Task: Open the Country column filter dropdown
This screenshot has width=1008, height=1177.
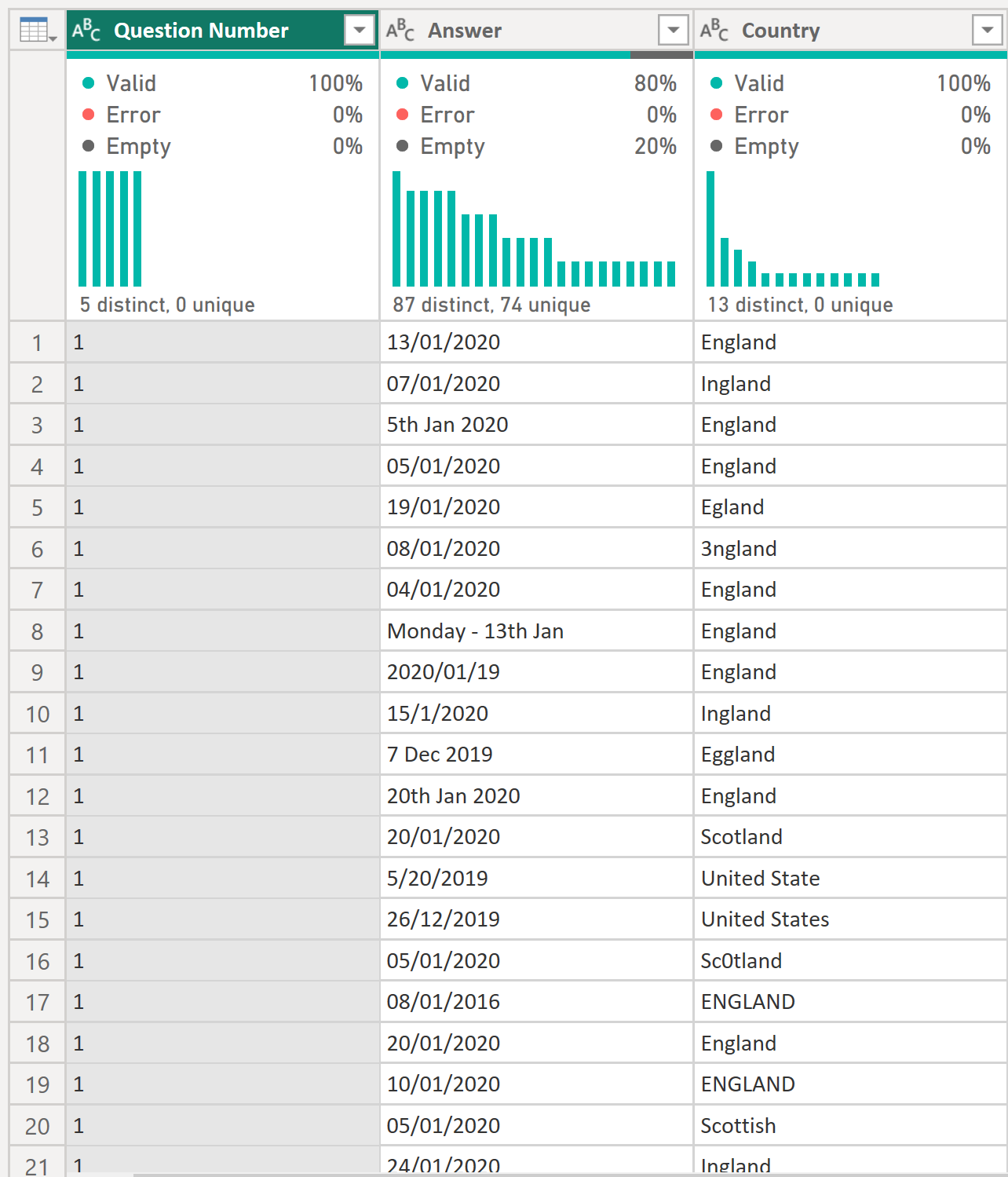Action: pyautogui.click(x=987, y=31)
